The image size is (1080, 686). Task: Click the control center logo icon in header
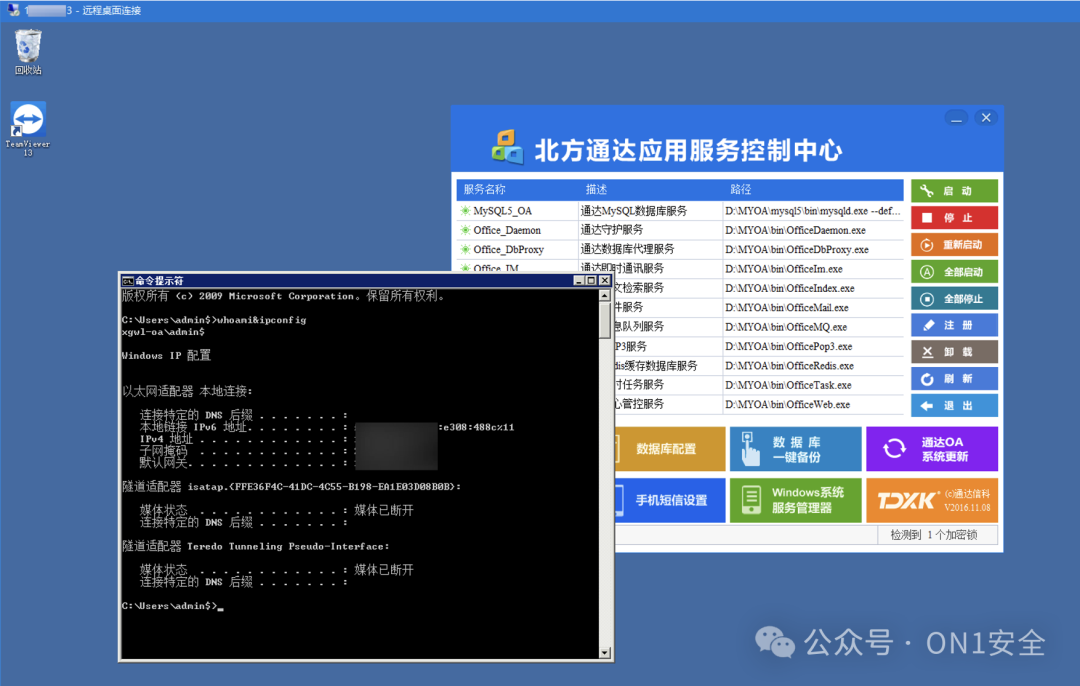[508, 147]
